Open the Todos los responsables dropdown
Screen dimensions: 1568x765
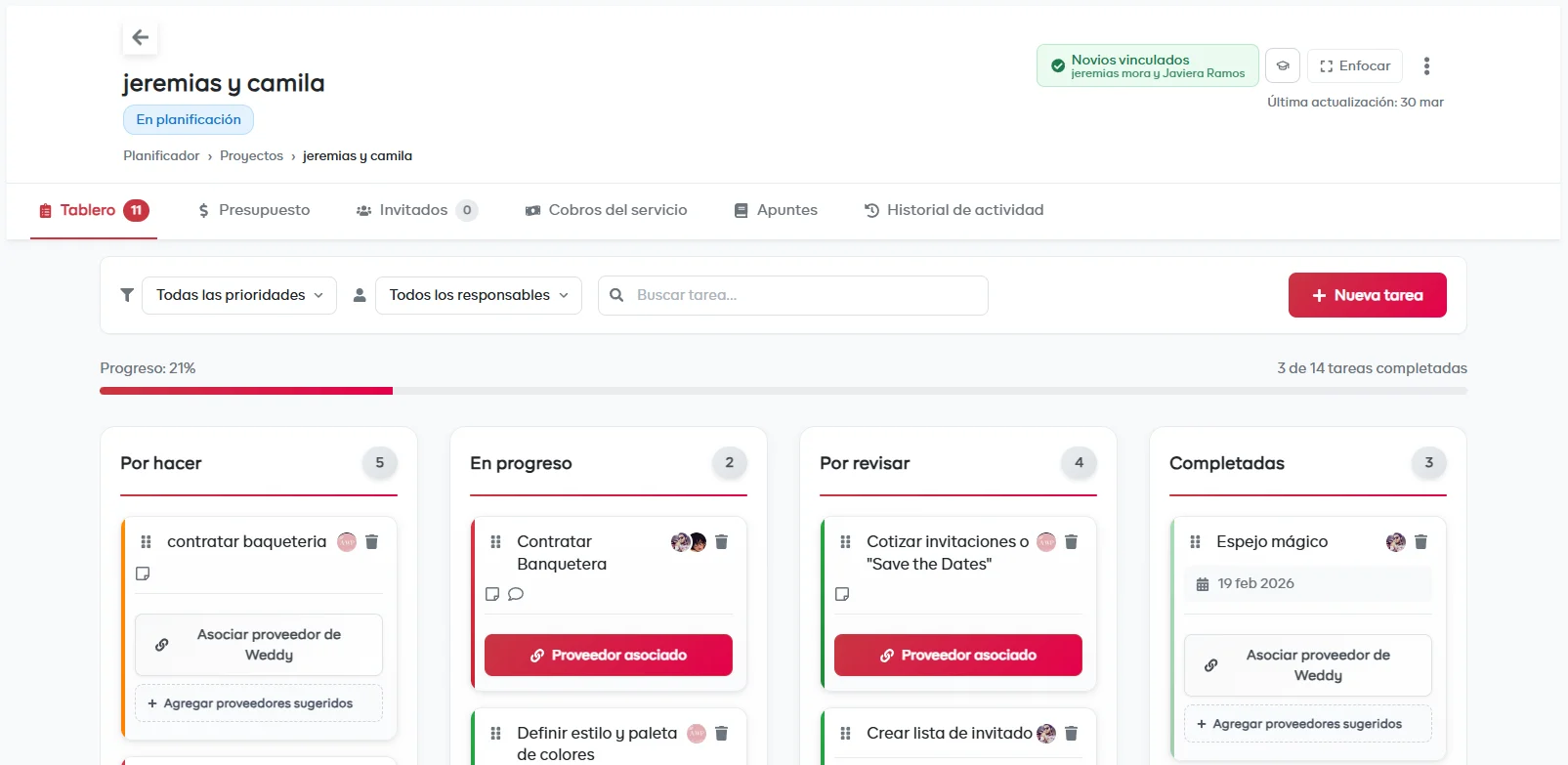click(479, 295)
